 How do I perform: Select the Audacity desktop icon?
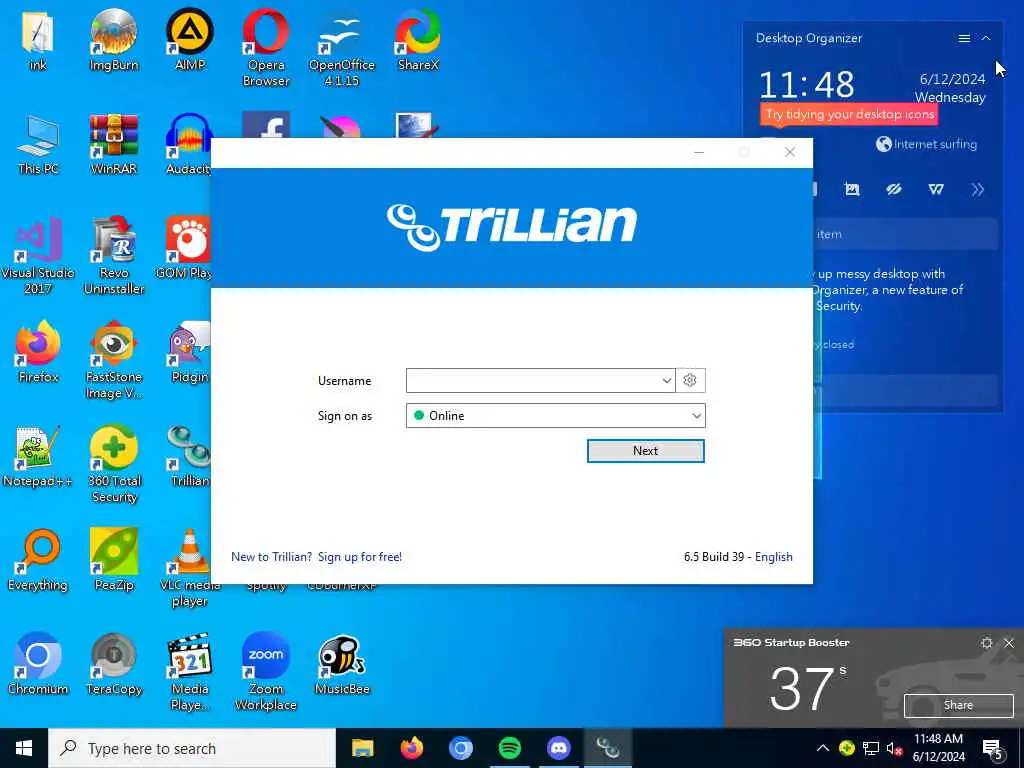188,145
